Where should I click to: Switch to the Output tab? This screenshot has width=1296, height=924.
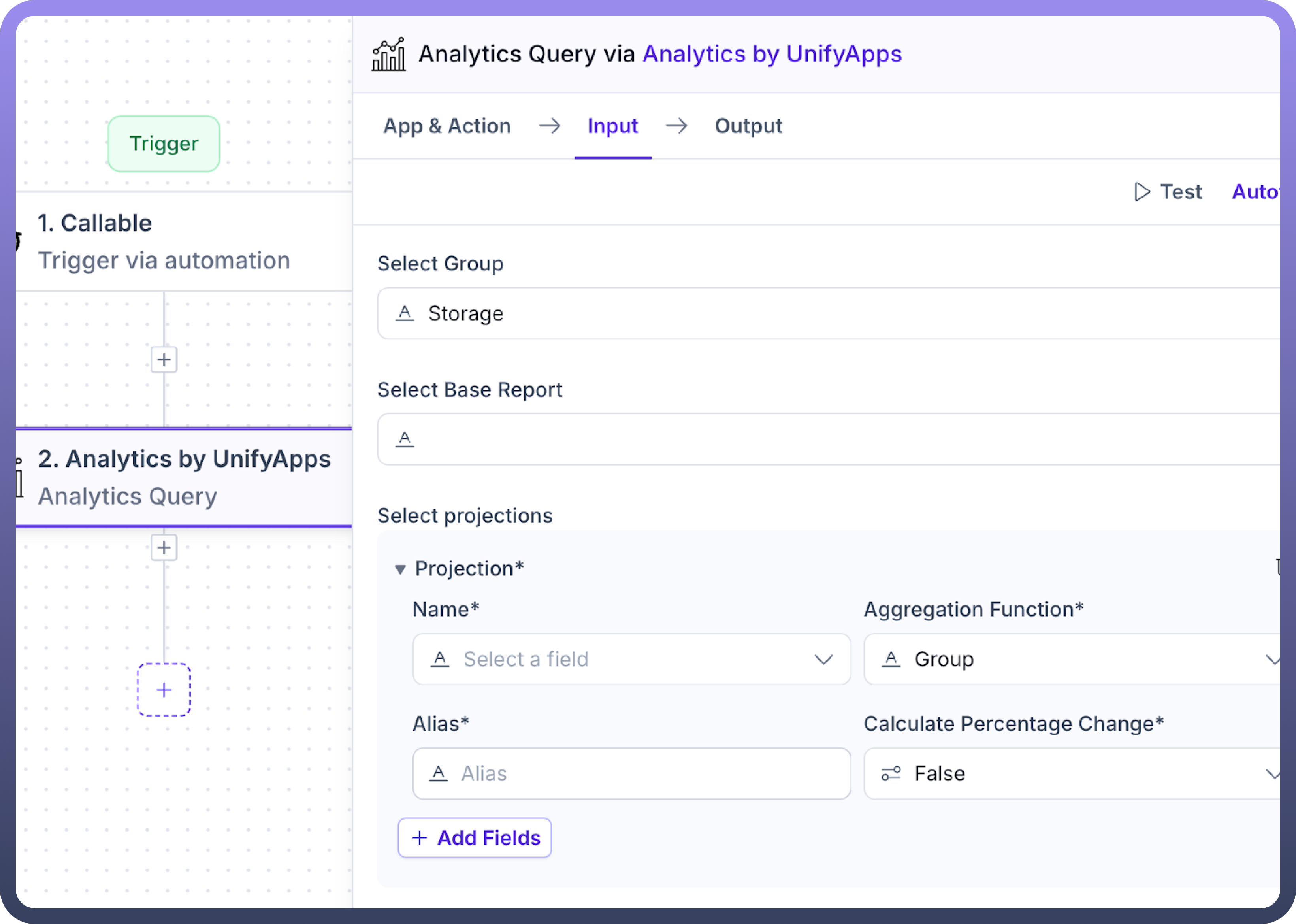tap(748, 126)
